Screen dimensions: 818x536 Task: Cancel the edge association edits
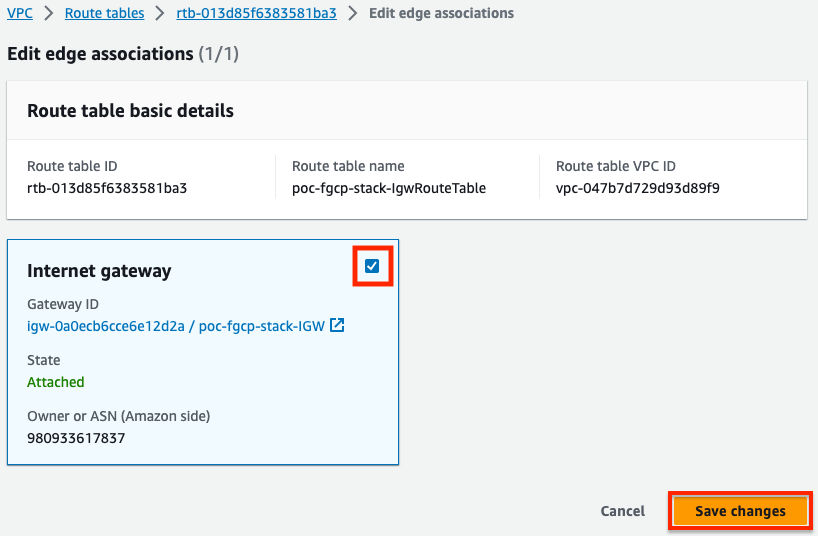[622, 511]
